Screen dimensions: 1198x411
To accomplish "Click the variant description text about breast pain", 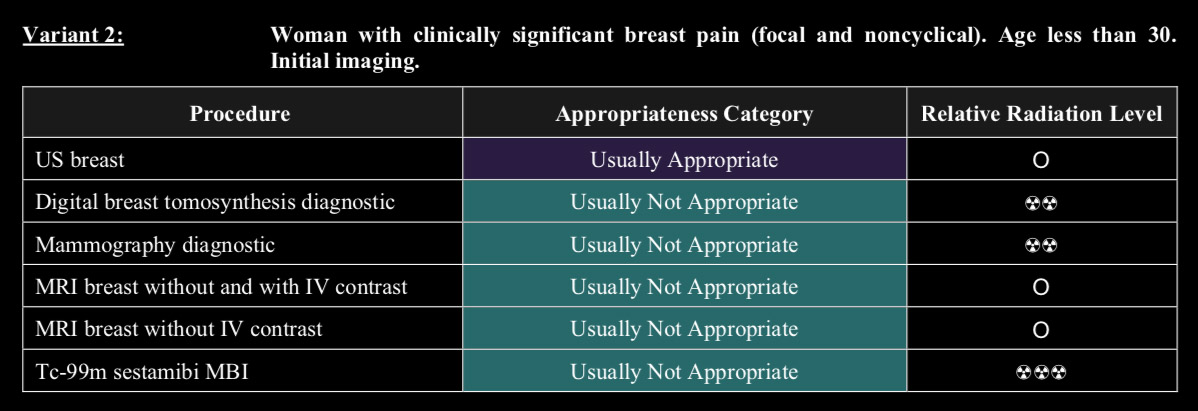I will pyautogui.click(x=723, y=48).
